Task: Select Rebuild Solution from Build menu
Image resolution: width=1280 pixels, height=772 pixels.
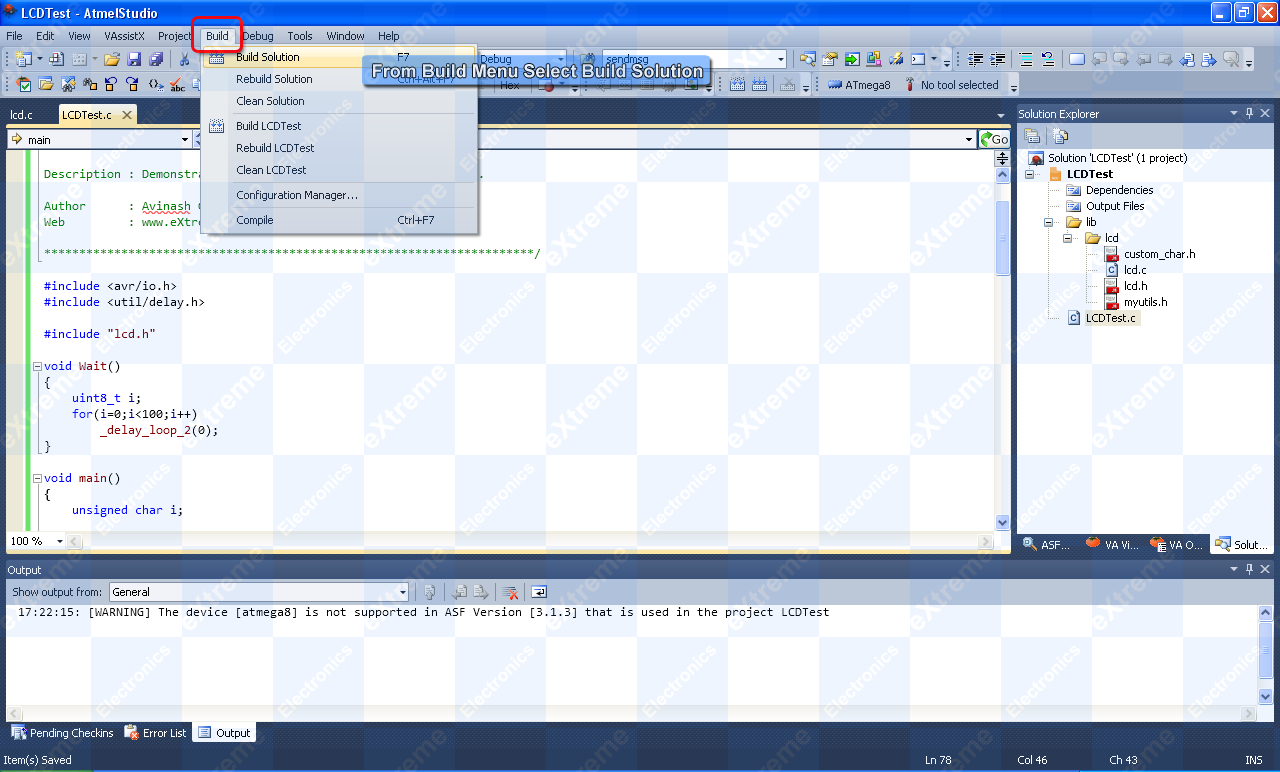Action: point(339,79)
